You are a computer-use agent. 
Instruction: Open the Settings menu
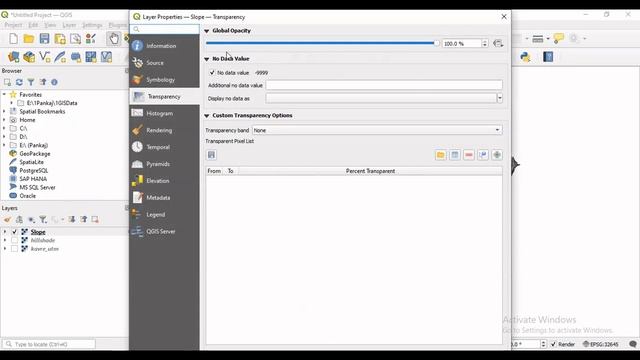92,25
